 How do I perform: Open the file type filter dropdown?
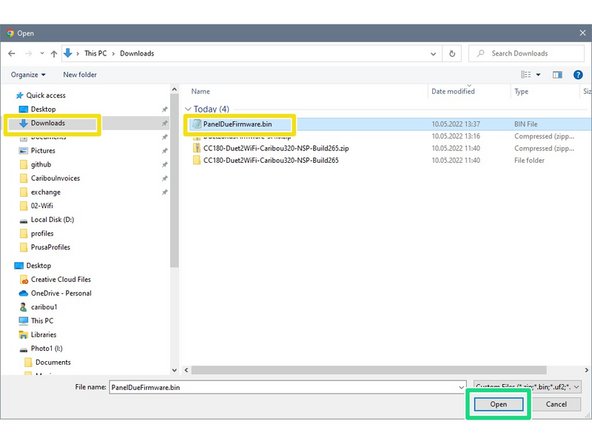527,387
